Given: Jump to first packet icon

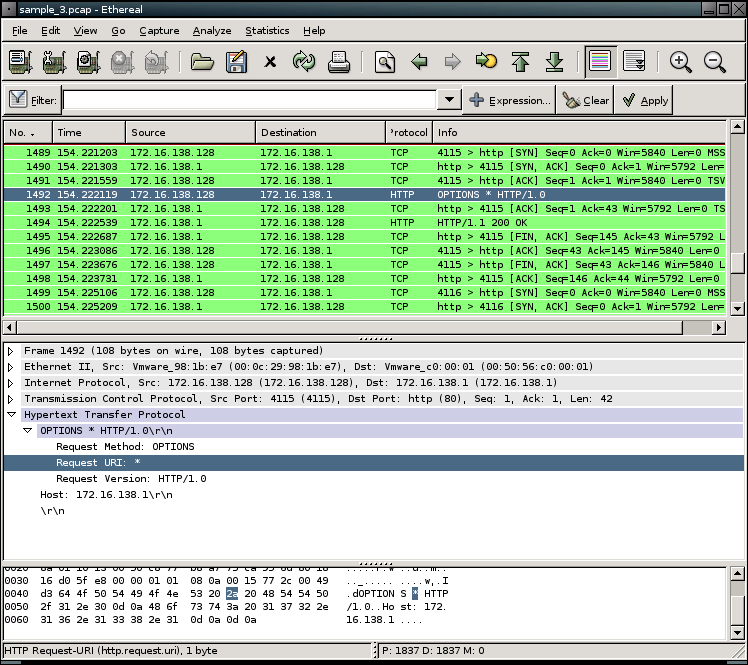Looking at the screenshot, I should click(520, 62).
